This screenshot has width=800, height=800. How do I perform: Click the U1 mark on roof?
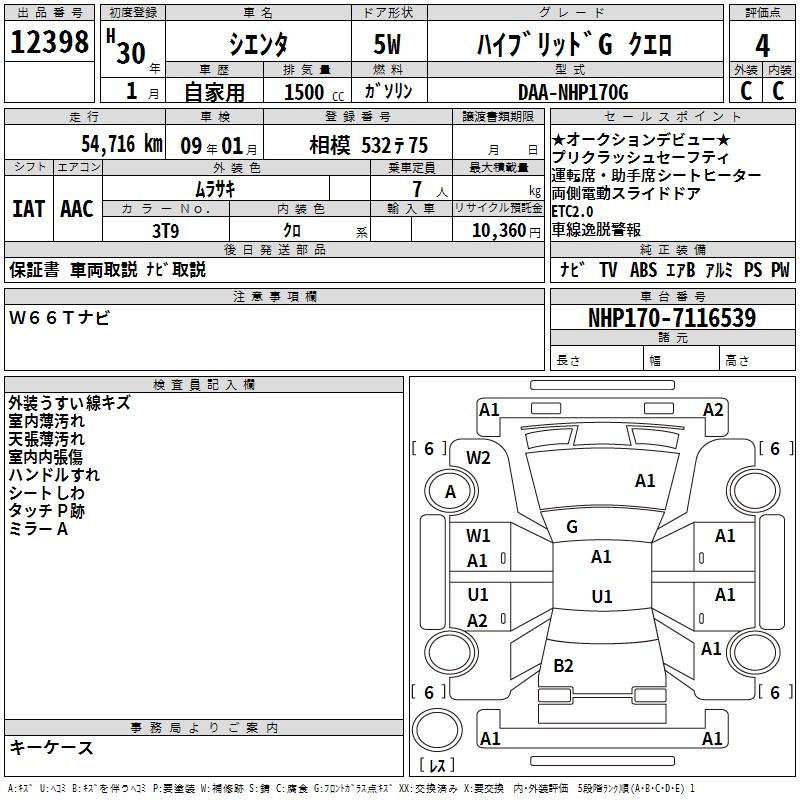tap(602, 596)
